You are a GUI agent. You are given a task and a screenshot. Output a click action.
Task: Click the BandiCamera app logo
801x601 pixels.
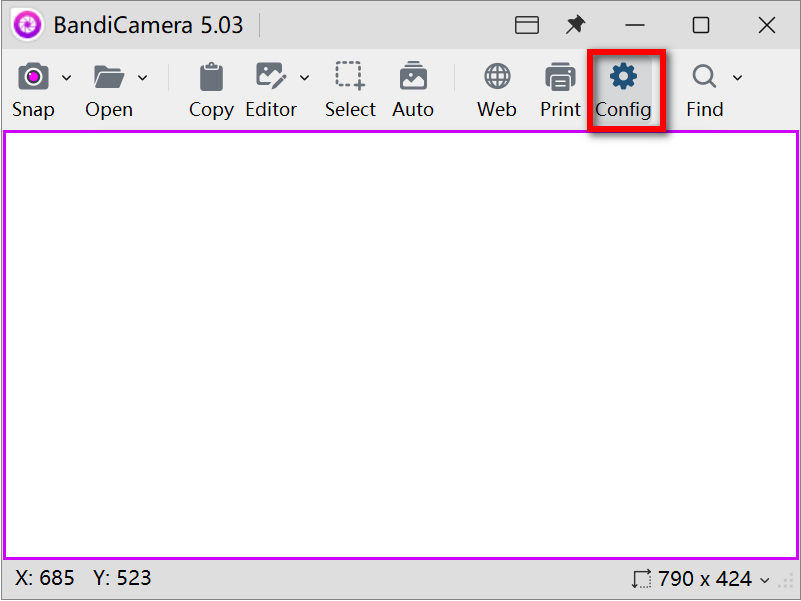coord(28,24)
